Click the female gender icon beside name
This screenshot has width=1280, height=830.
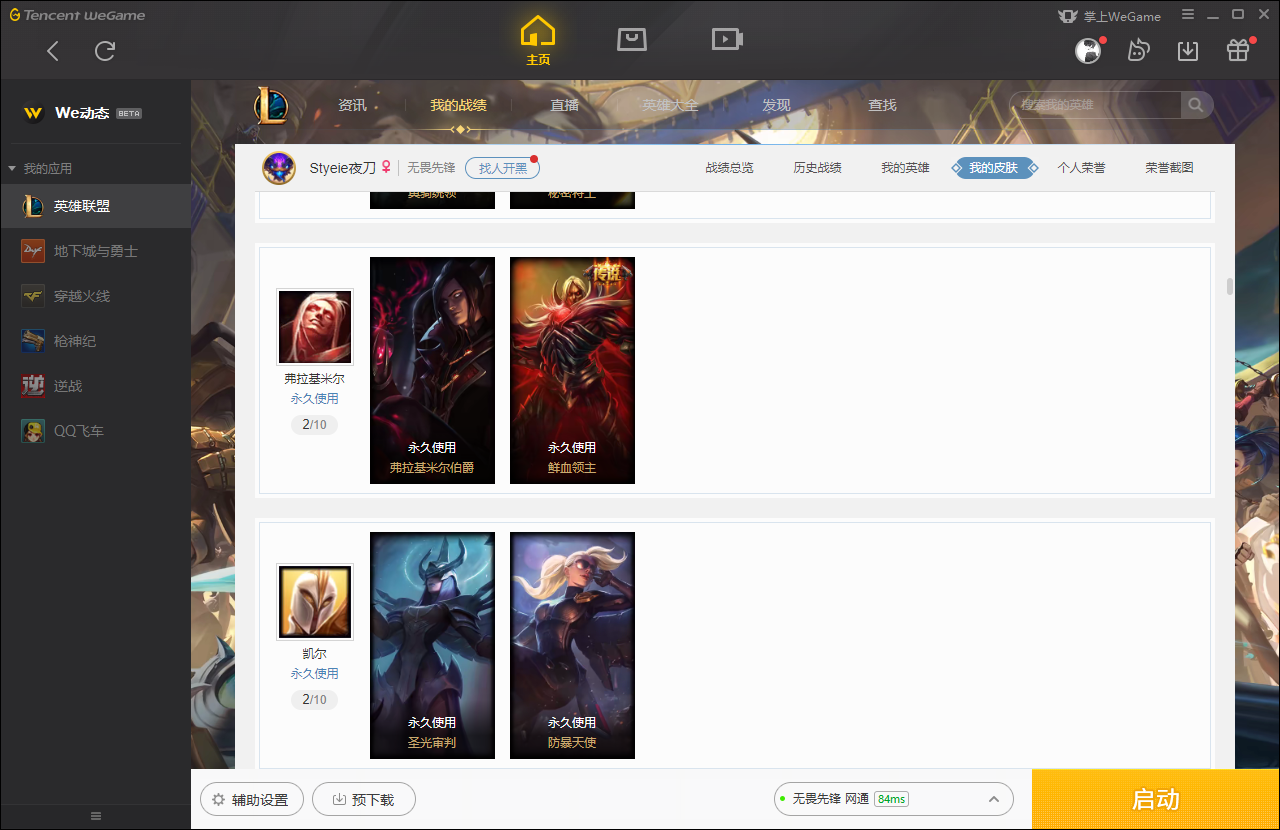click(x=386, y=168)
